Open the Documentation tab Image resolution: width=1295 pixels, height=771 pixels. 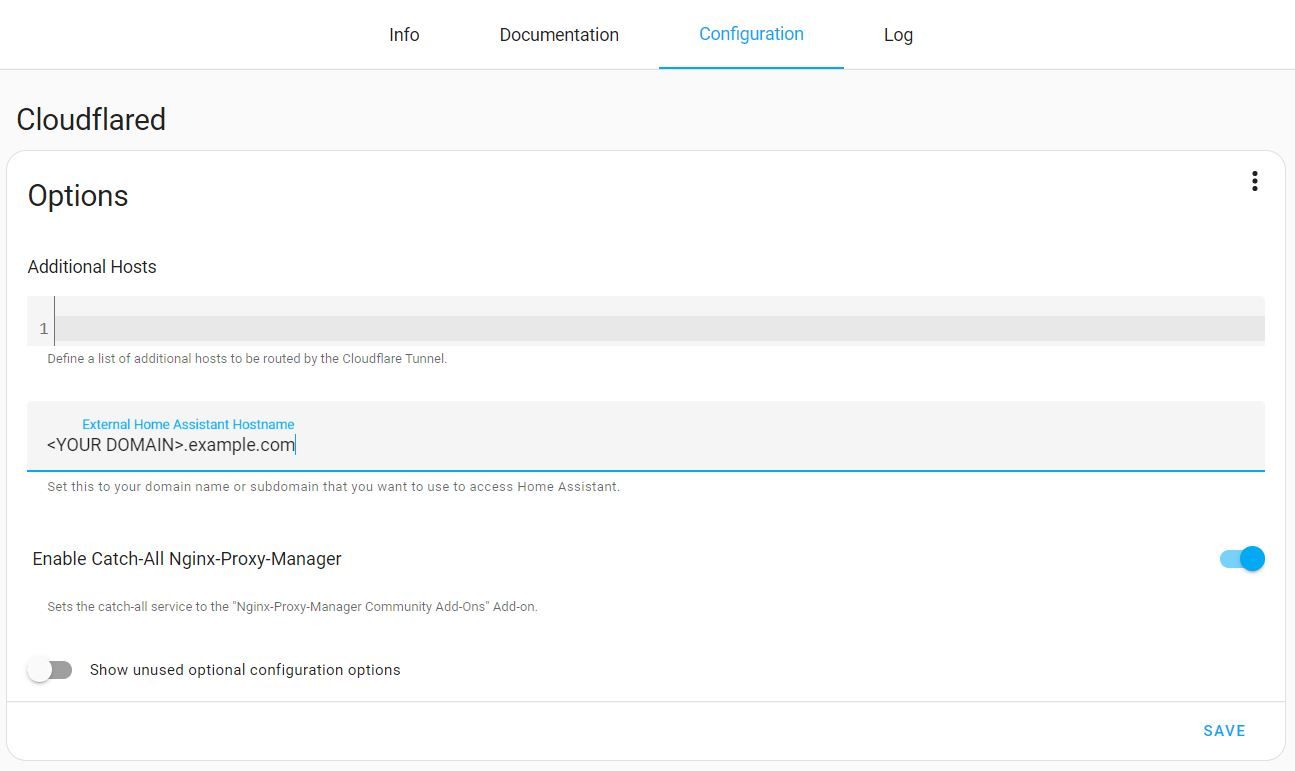pos(559,35)
